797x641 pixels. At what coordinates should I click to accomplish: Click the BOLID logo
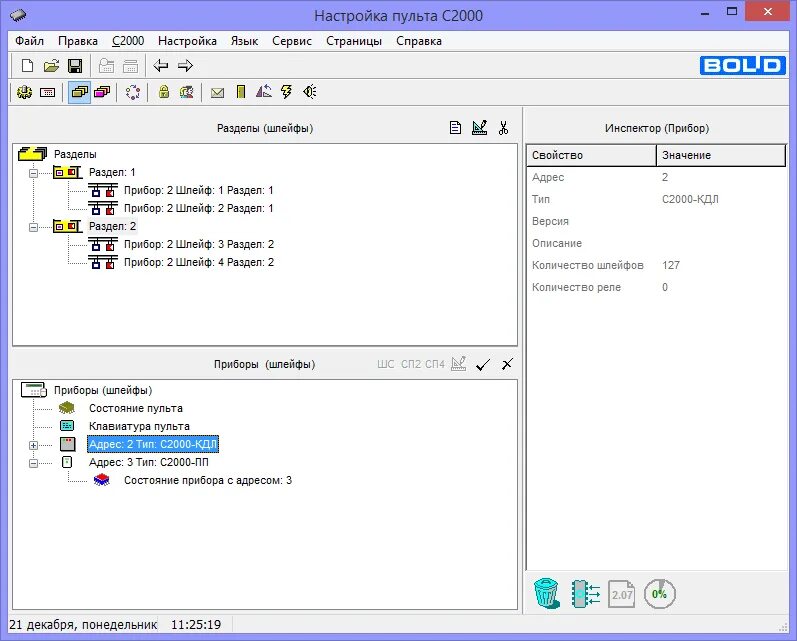tap(743, 66)
